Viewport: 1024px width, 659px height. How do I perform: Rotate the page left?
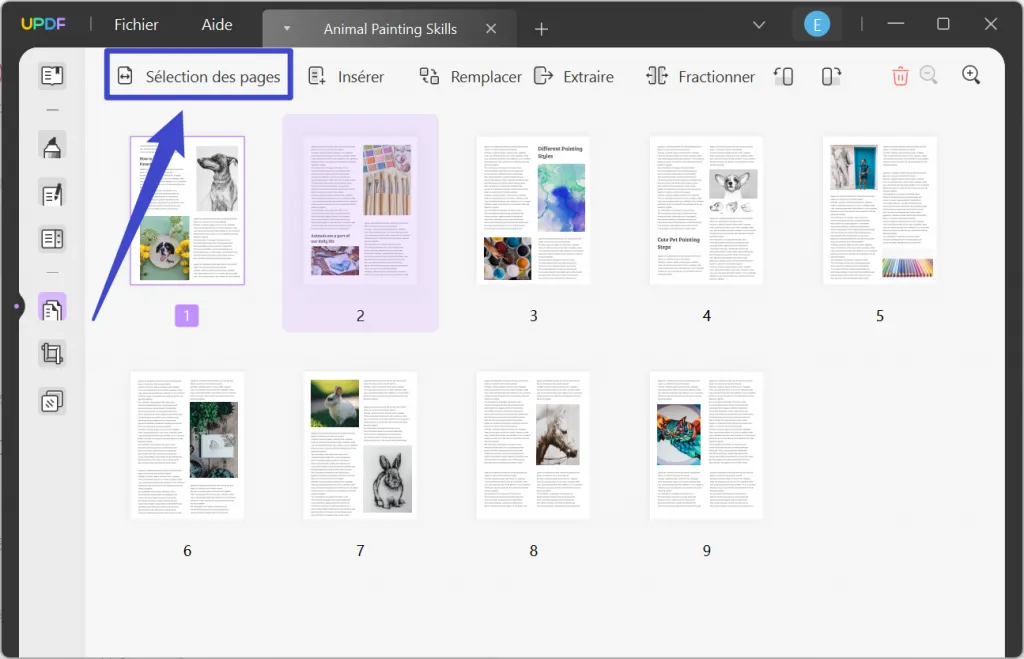click(784, 75)
